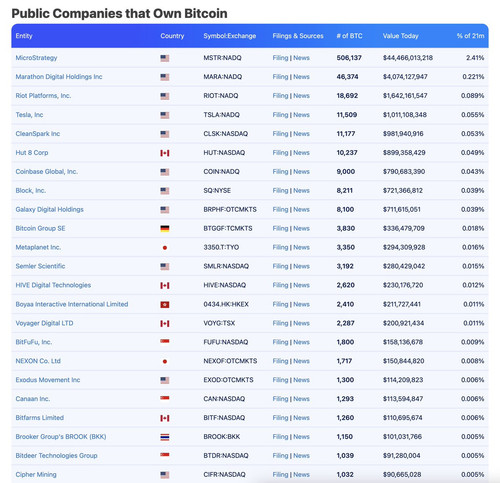This screenshot has width=500, height=483.
Task: Click the US flag in MicroStrategy row
Action: pos(165,58)
